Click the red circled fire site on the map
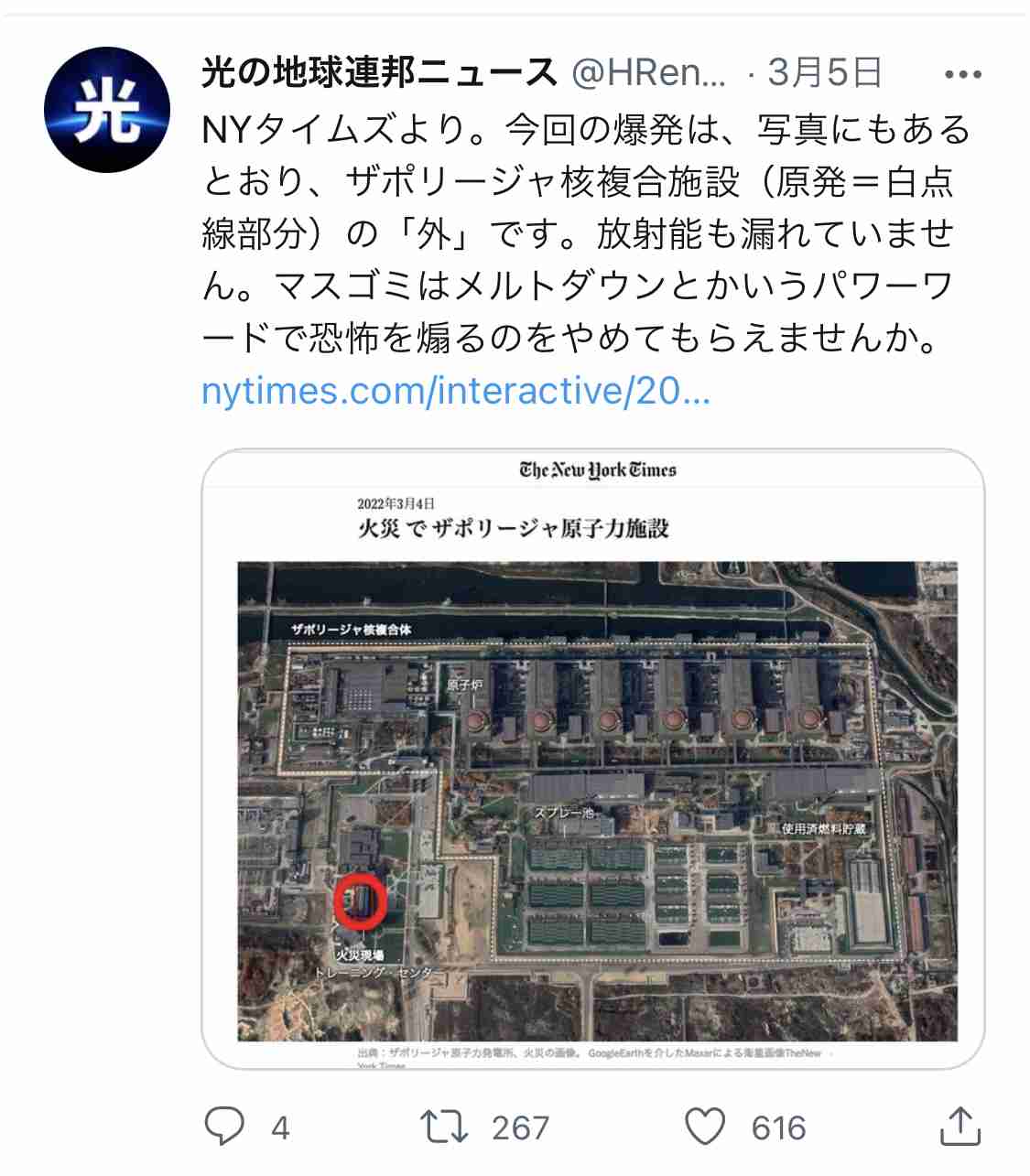The width and height of the screenshot is (1030, 1176). tap(361, 901)
